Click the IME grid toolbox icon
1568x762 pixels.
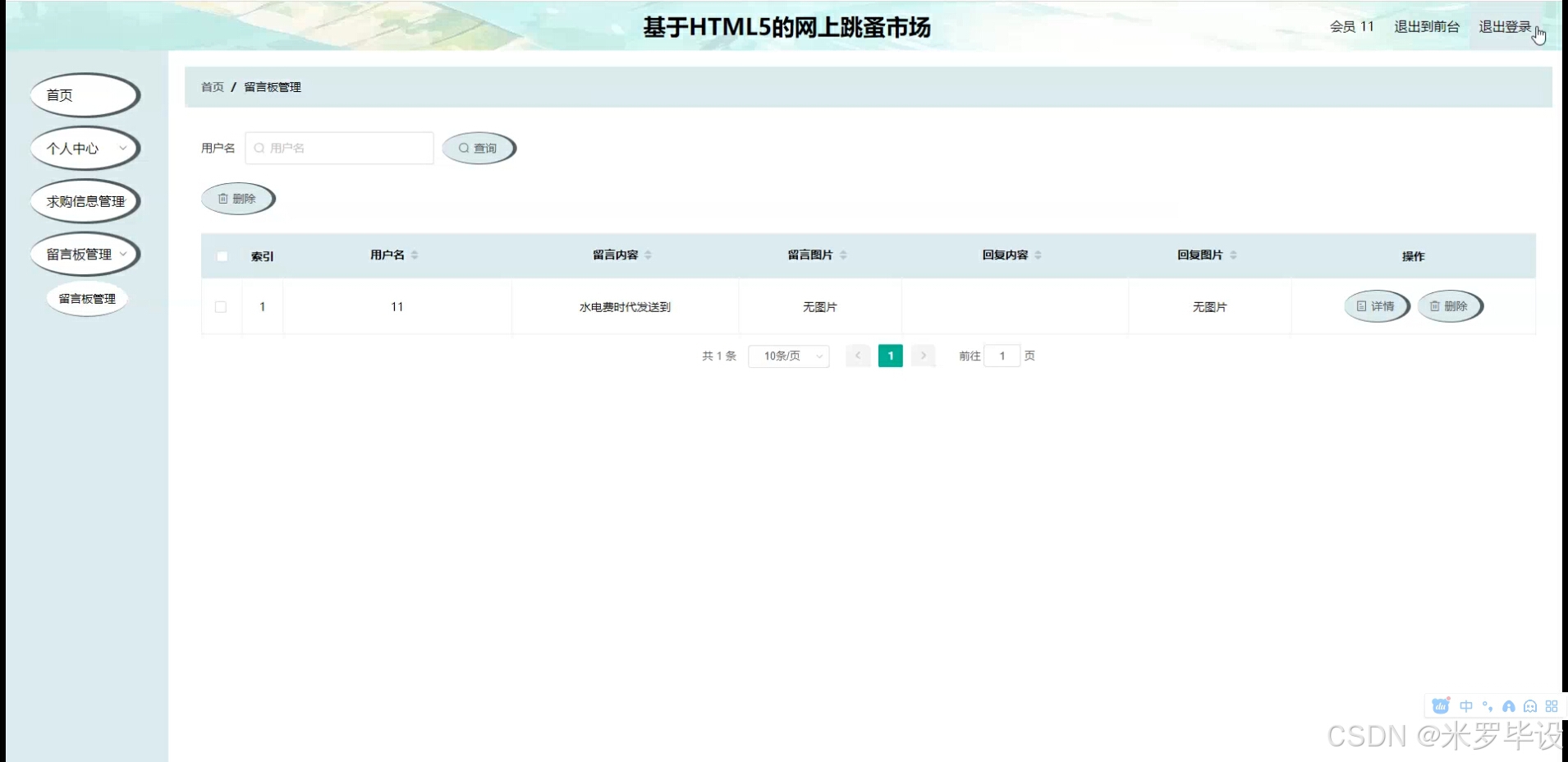pos(1552,706)
